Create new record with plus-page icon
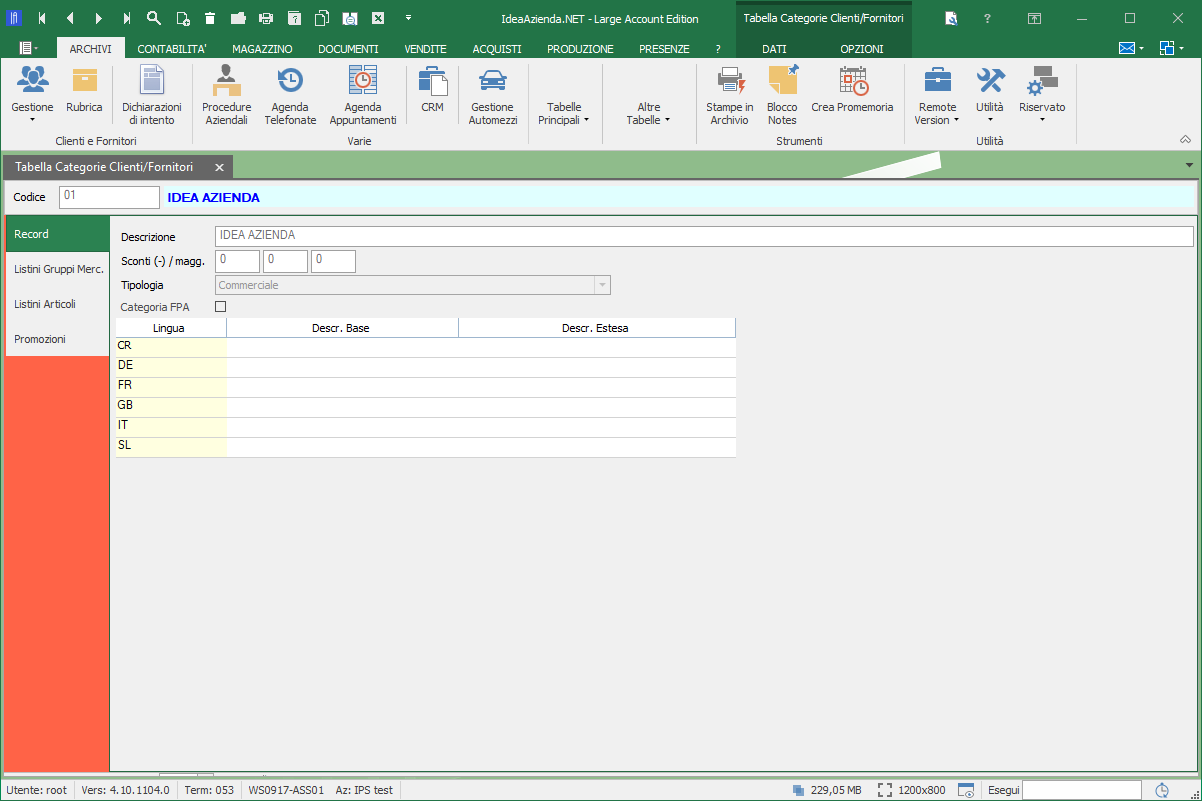Image resolution: width=1202 pixels, height=801 pixels. pyautogui.click(x=182, y=18)
